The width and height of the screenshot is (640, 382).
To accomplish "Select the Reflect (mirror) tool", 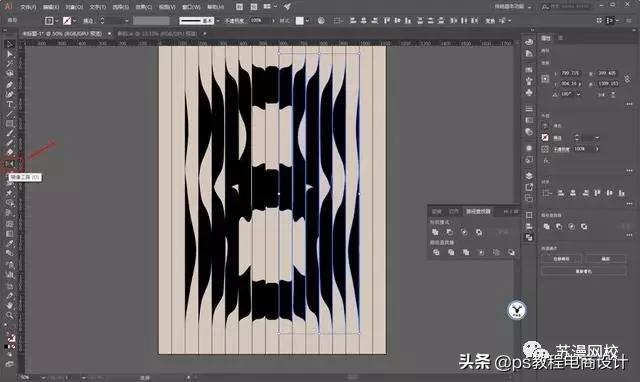I will pos(10,164).
